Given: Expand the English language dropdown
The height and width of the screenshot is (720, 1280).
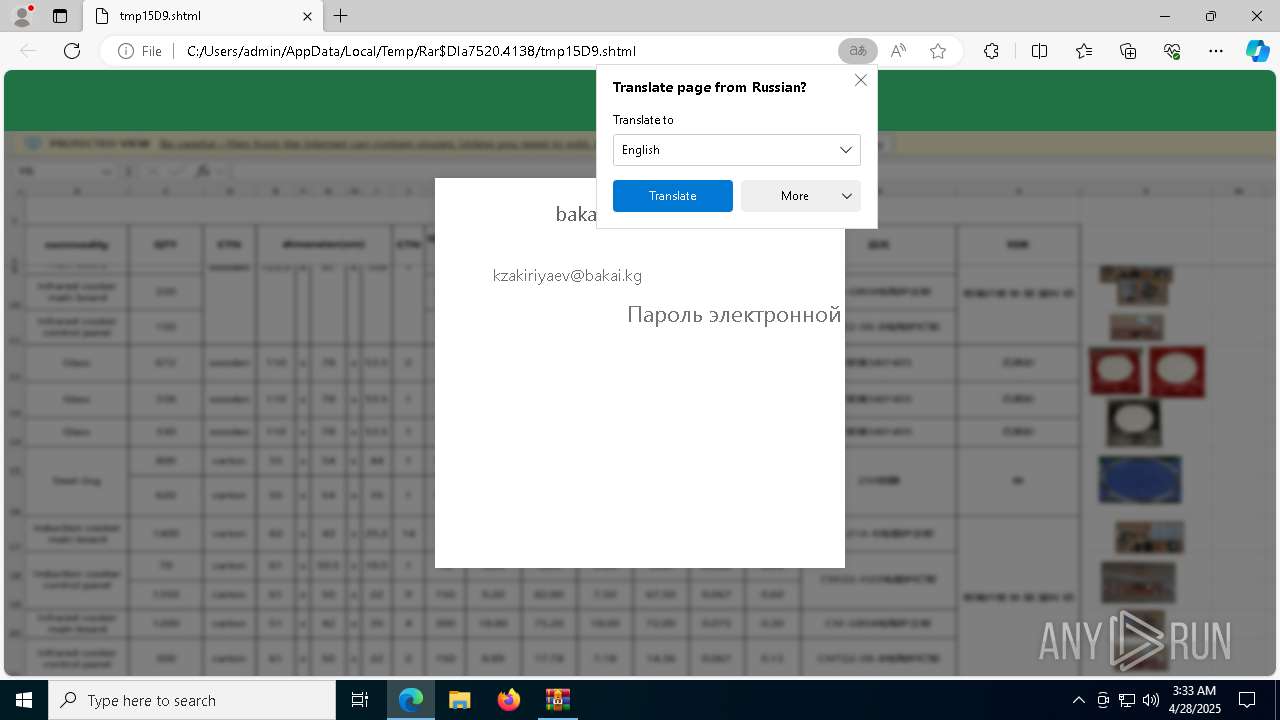Looking at the screenshot, I should (736, 150).
